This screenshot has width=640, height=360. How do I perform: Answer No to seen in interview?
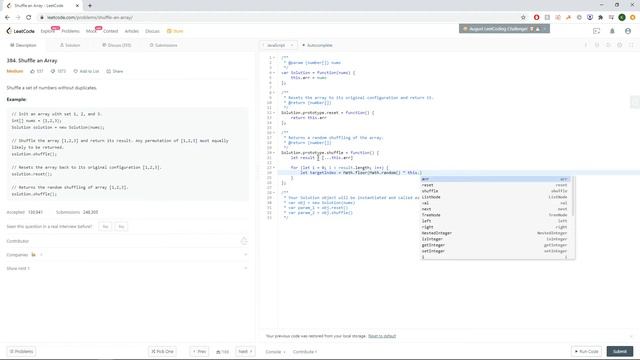(x=121, y=227)
